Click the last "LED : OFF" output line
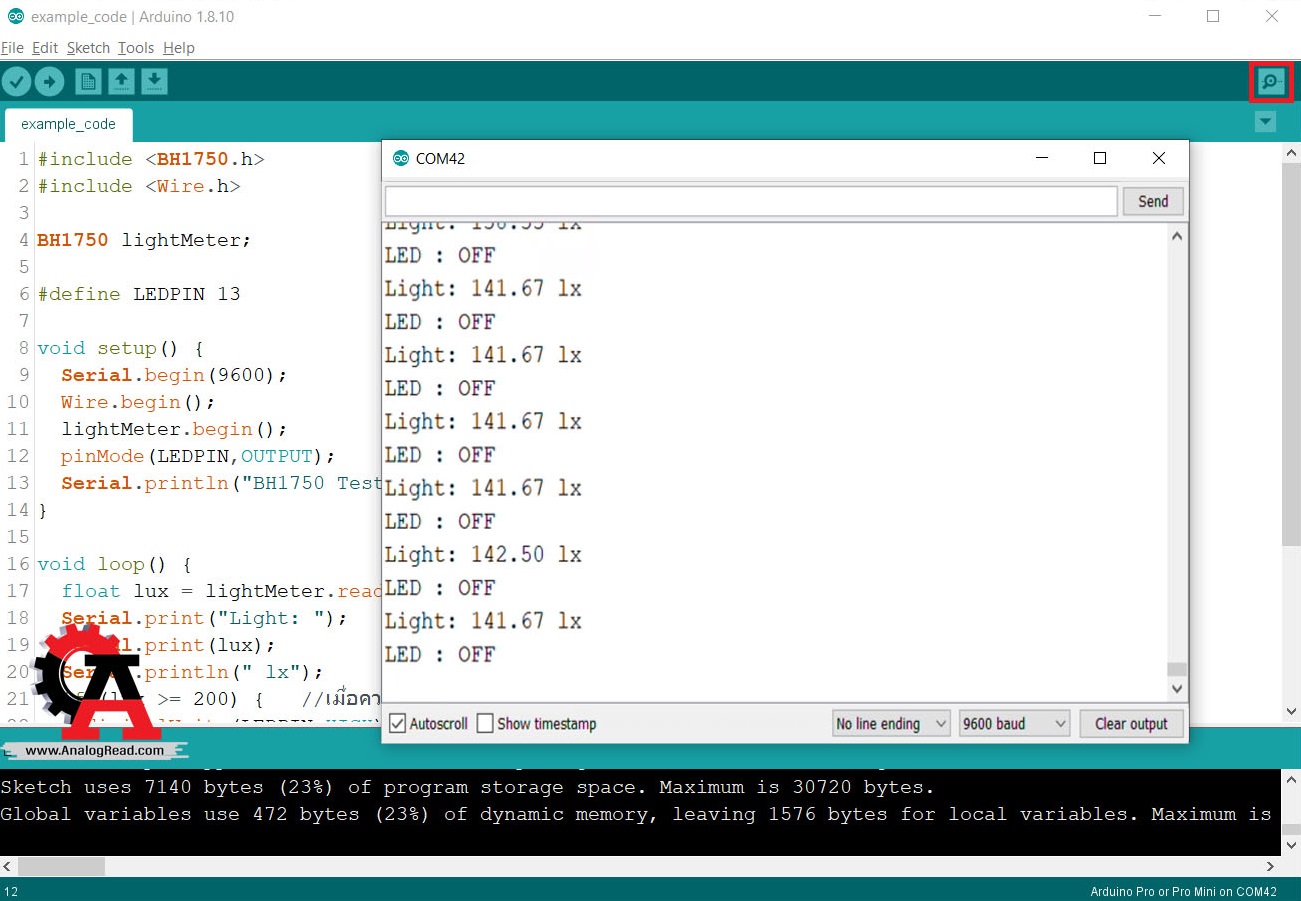1301x901 pixels. 440,654
